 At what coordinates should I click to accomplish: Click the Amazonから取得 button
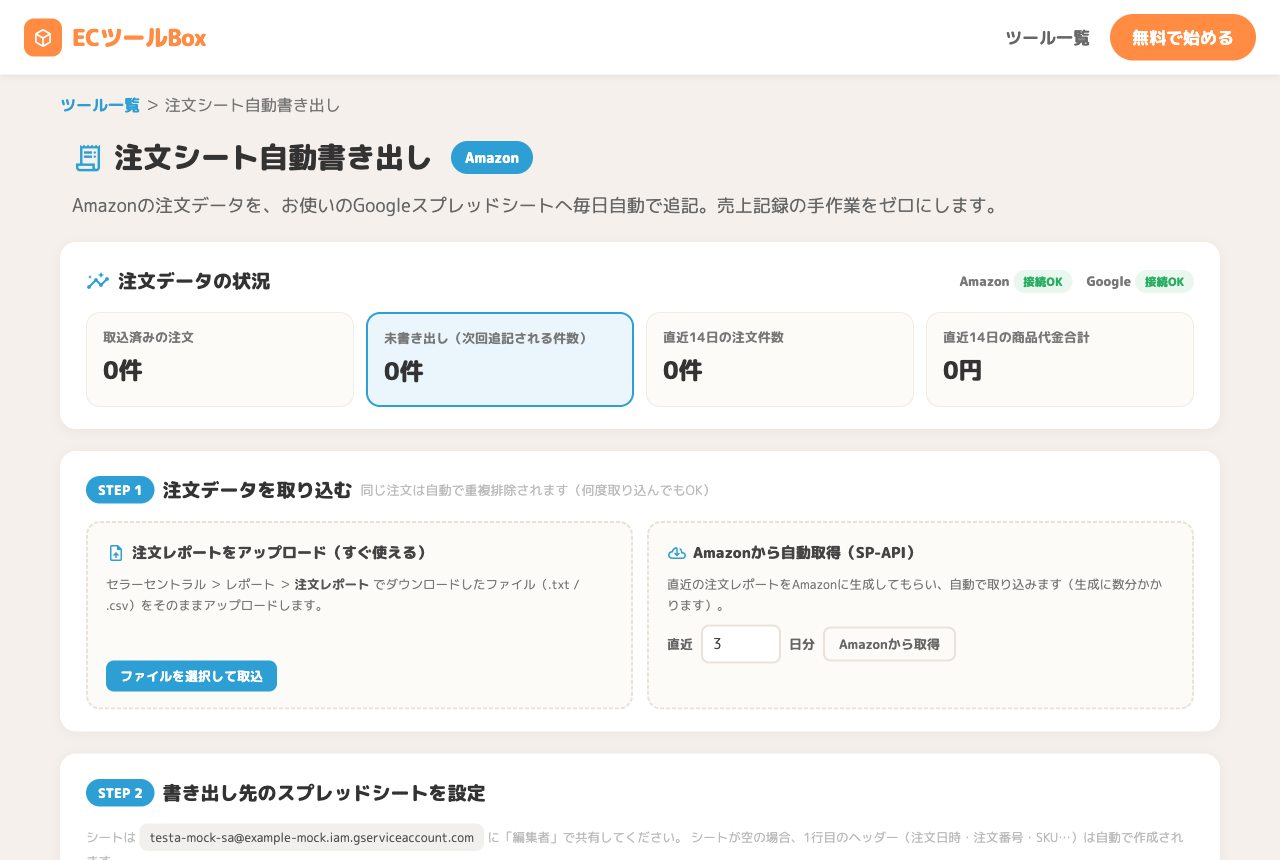coord(889,644)
